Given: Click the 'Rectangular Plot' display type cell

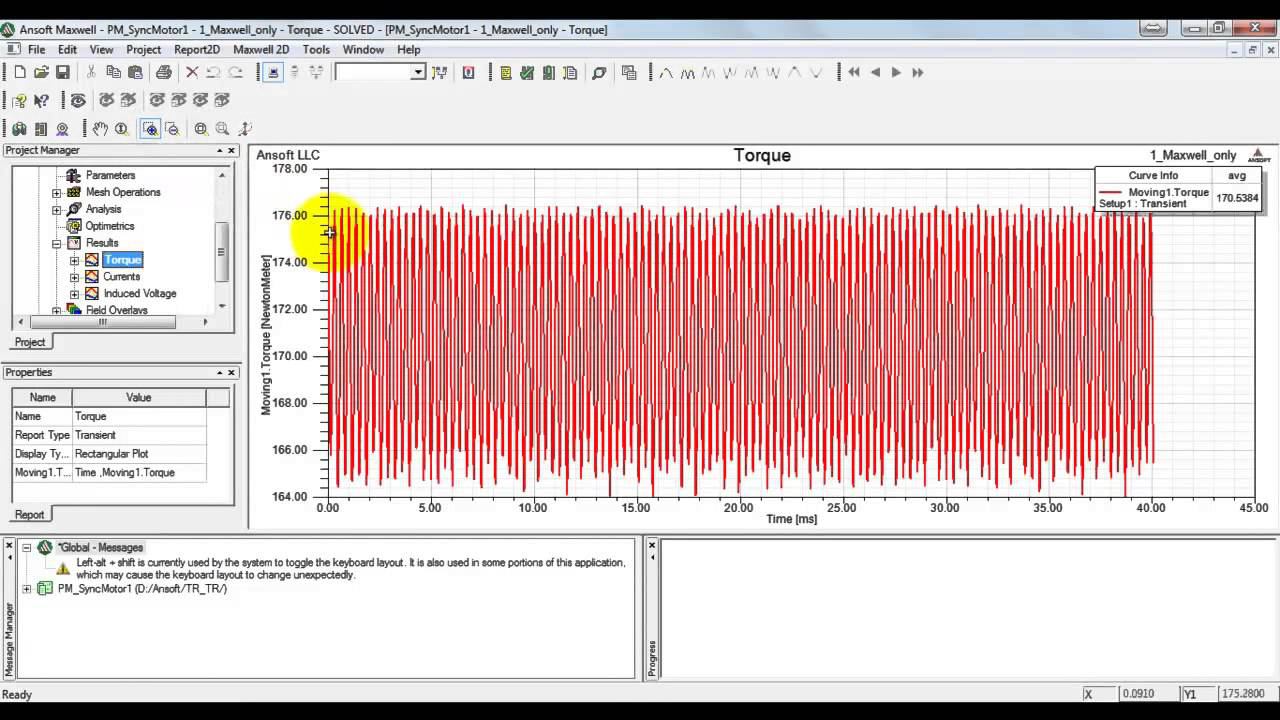Looking at the screenshot, I should [139, 454].
